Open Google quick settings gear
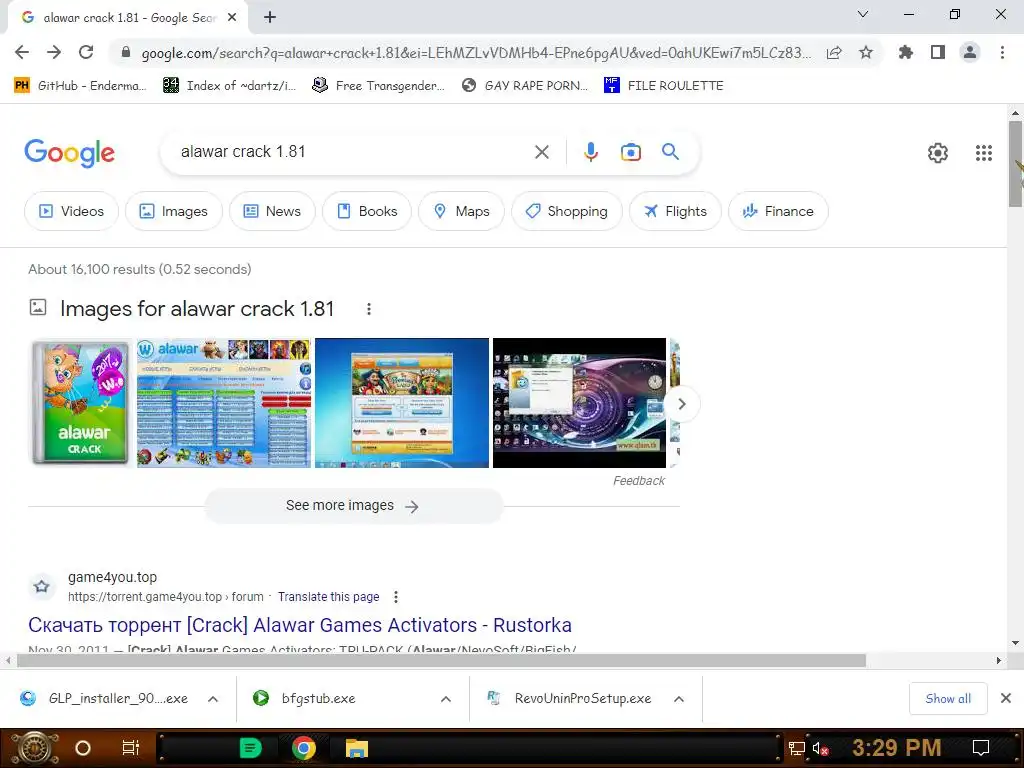This screenshot has height=768, width=1024. [938, 153]
